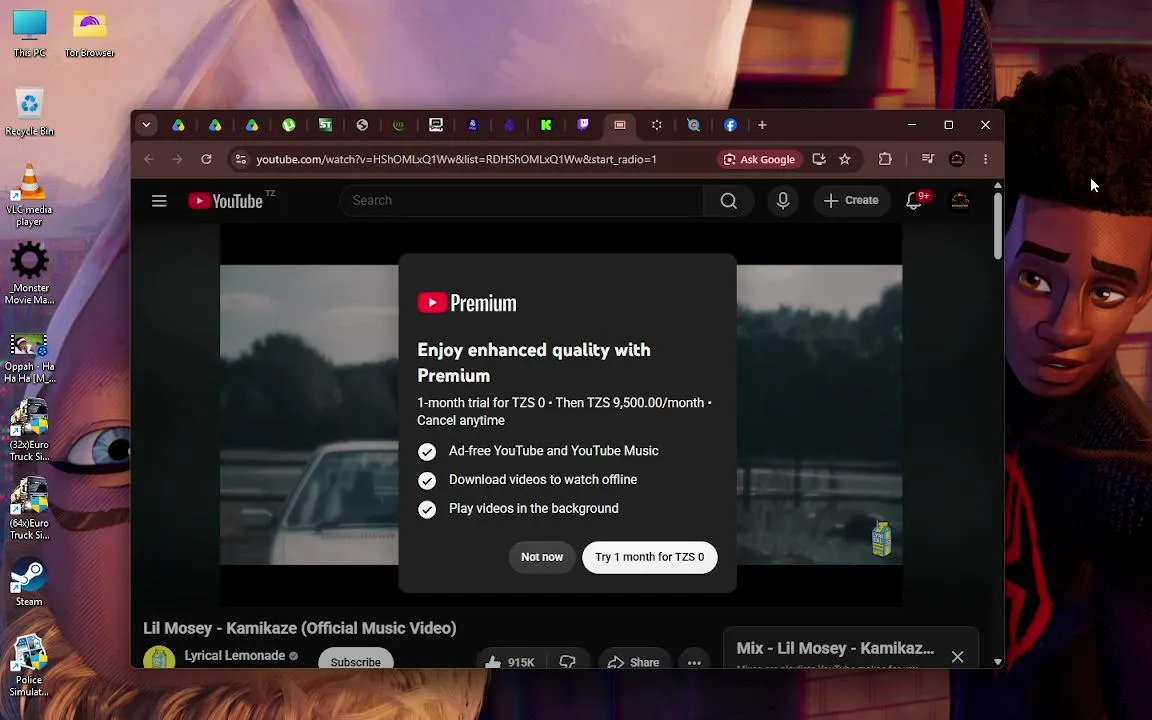This screenshot has height=720, width=1152.
Task: Open the Chrome profile avatar
Action: 957,159
